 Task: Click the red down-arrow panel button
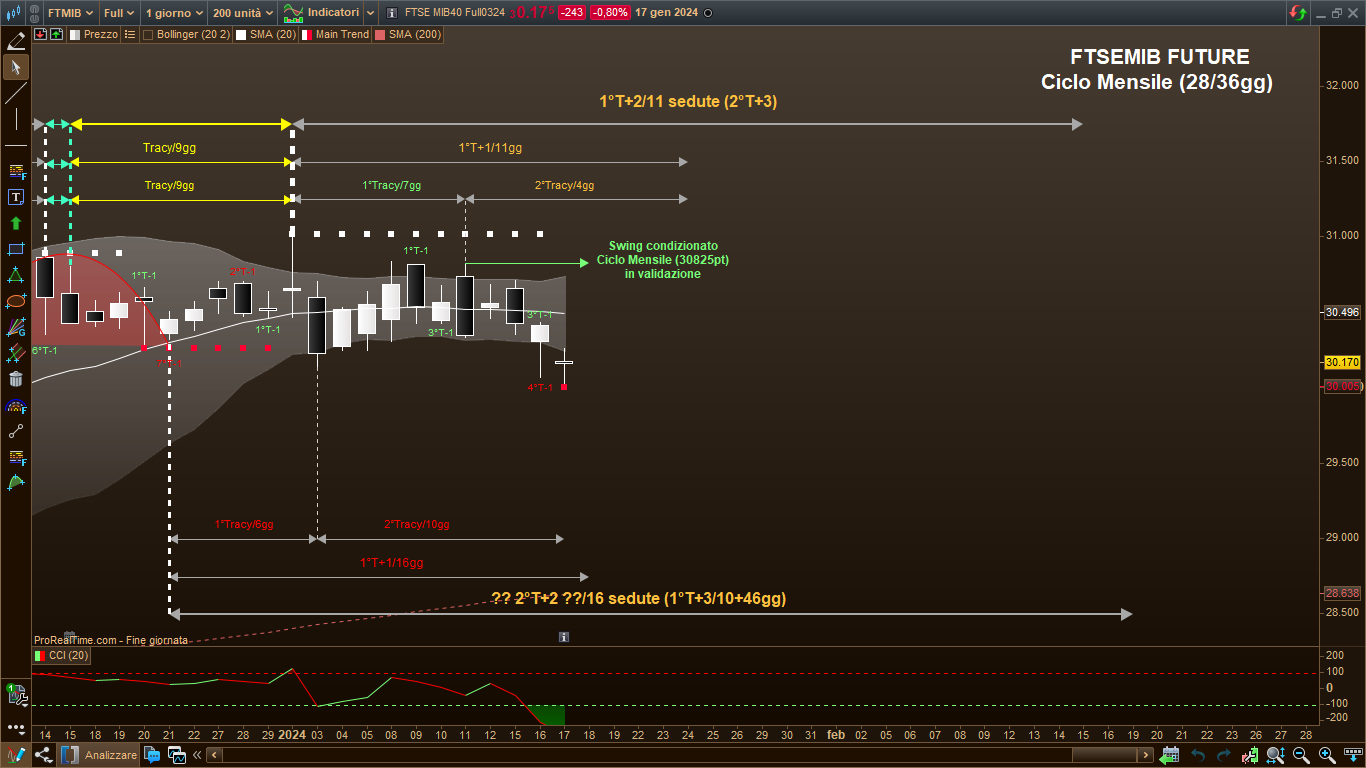(x=41, y=34)
